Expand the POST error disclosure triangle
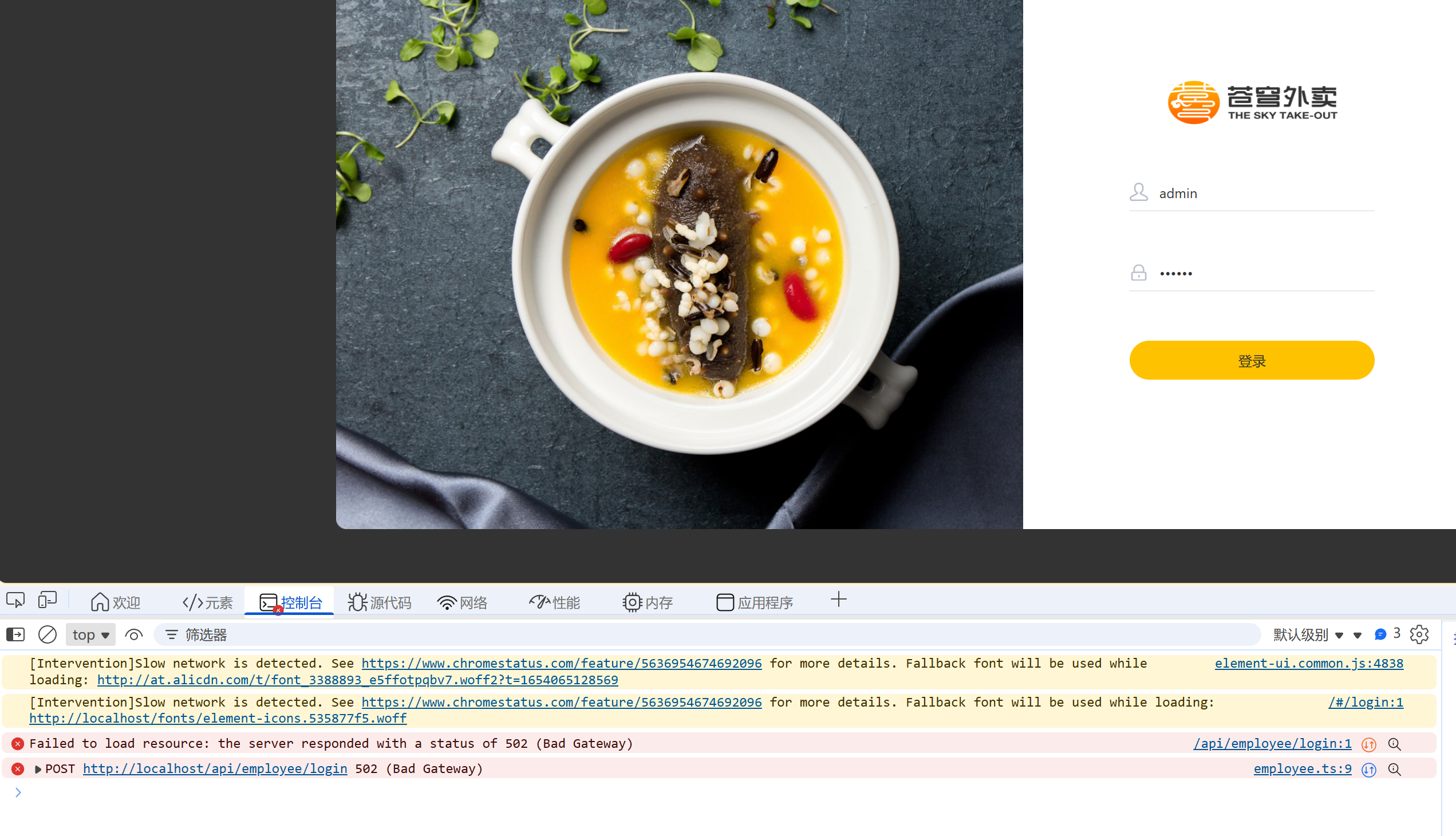This screenshot has width=1456, height=836. 38,769
